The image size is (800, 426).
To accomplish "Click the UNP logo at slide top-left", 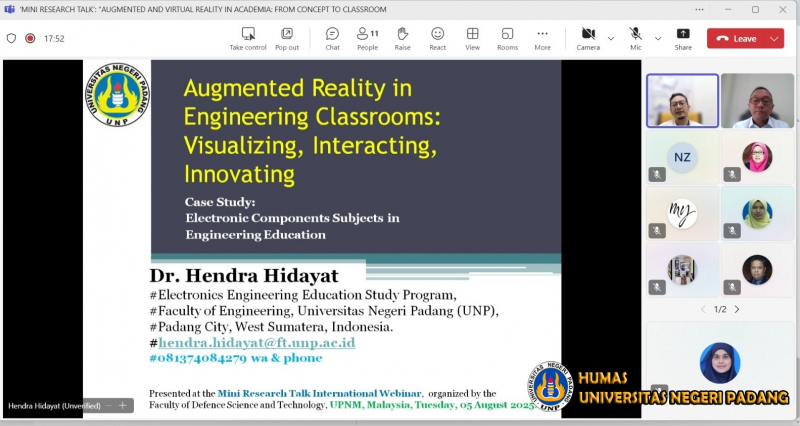I will point(117,95).
